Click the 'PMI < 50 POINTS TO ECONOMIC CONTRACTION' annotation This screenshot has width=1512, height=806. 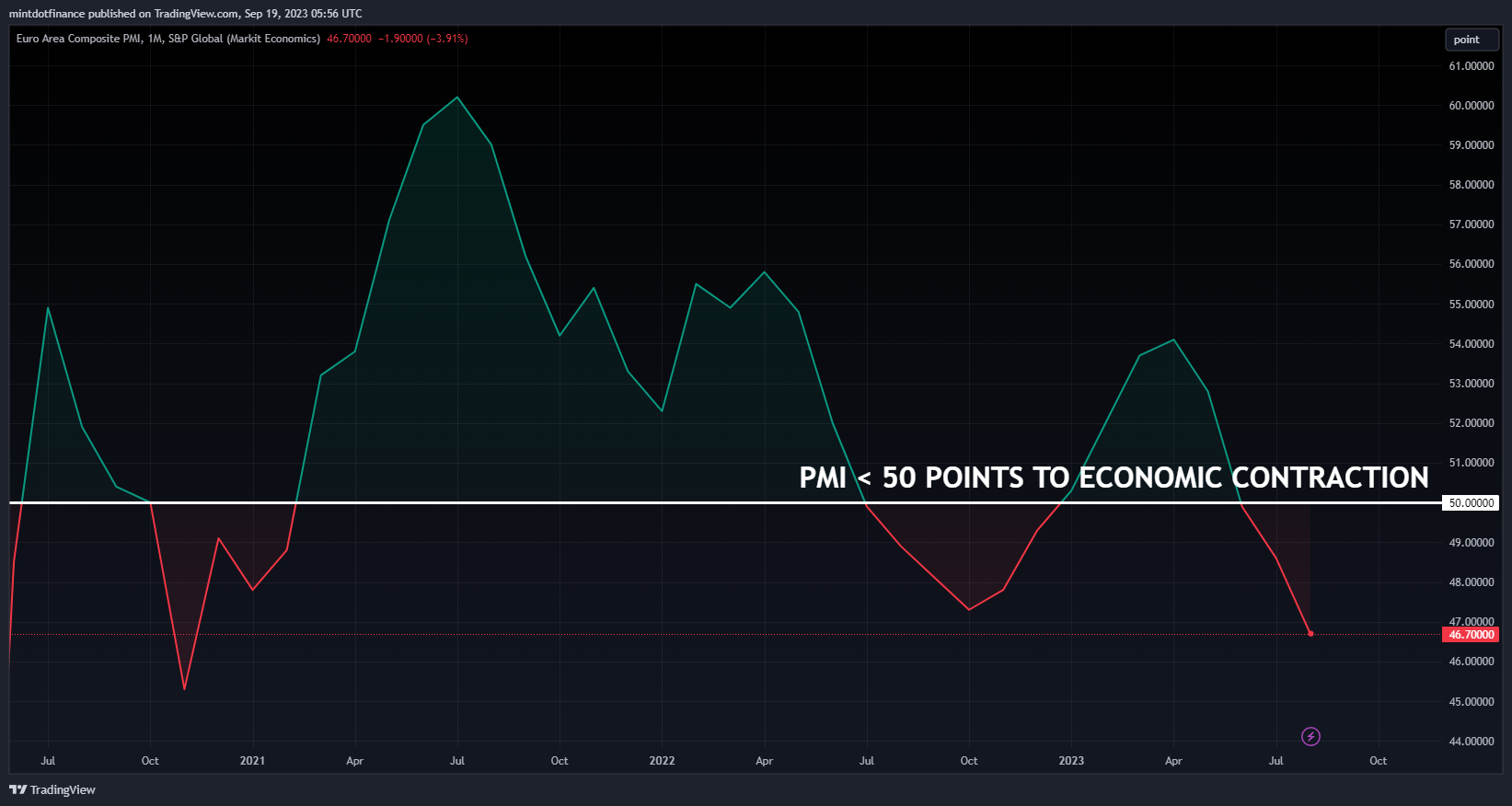1114,478
